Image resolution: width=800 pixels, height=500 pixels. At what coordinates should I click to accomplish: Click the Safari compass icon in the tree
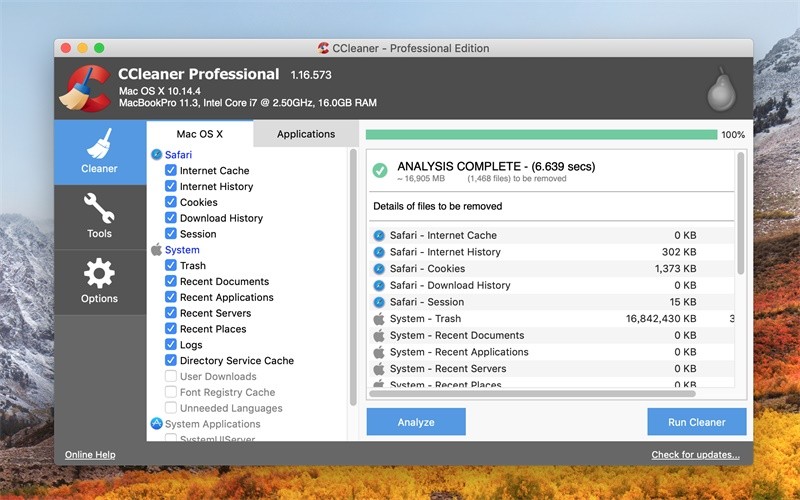[157, 155]
